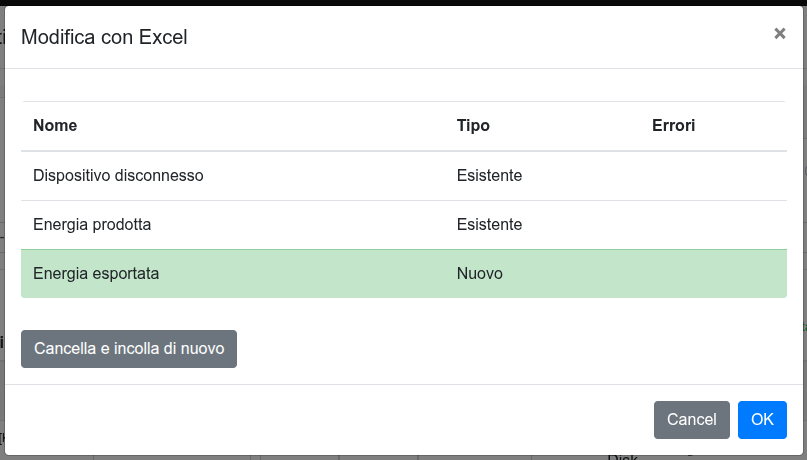Click Esistente in the Dispositivo disconnesso row
This screenshot has height=460, width=807.
tap(489, 175)
